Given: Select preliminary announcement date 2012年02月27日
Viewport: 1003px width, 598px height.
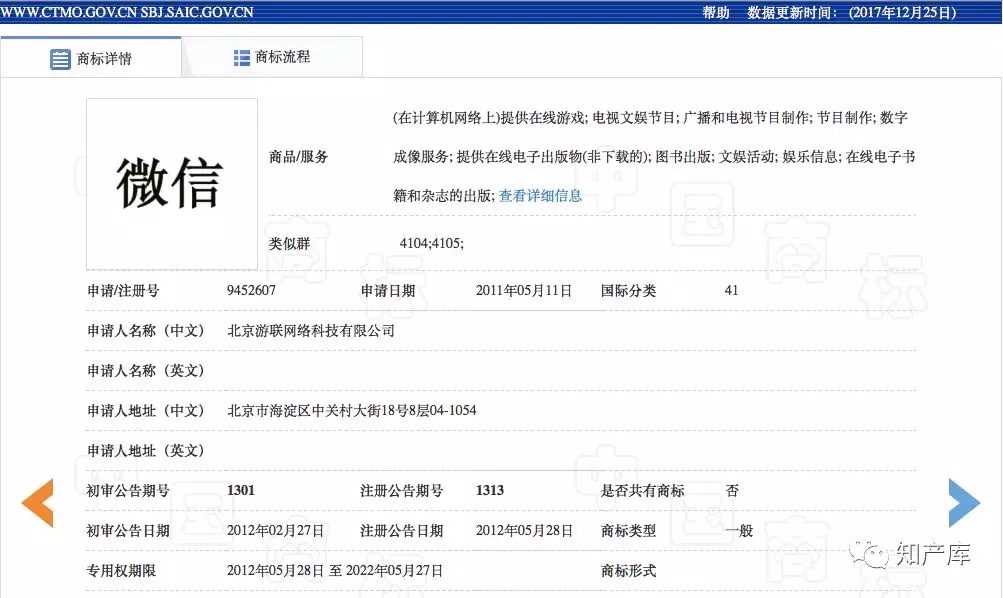Looking at the screenshot, I should tap(276, 531).
